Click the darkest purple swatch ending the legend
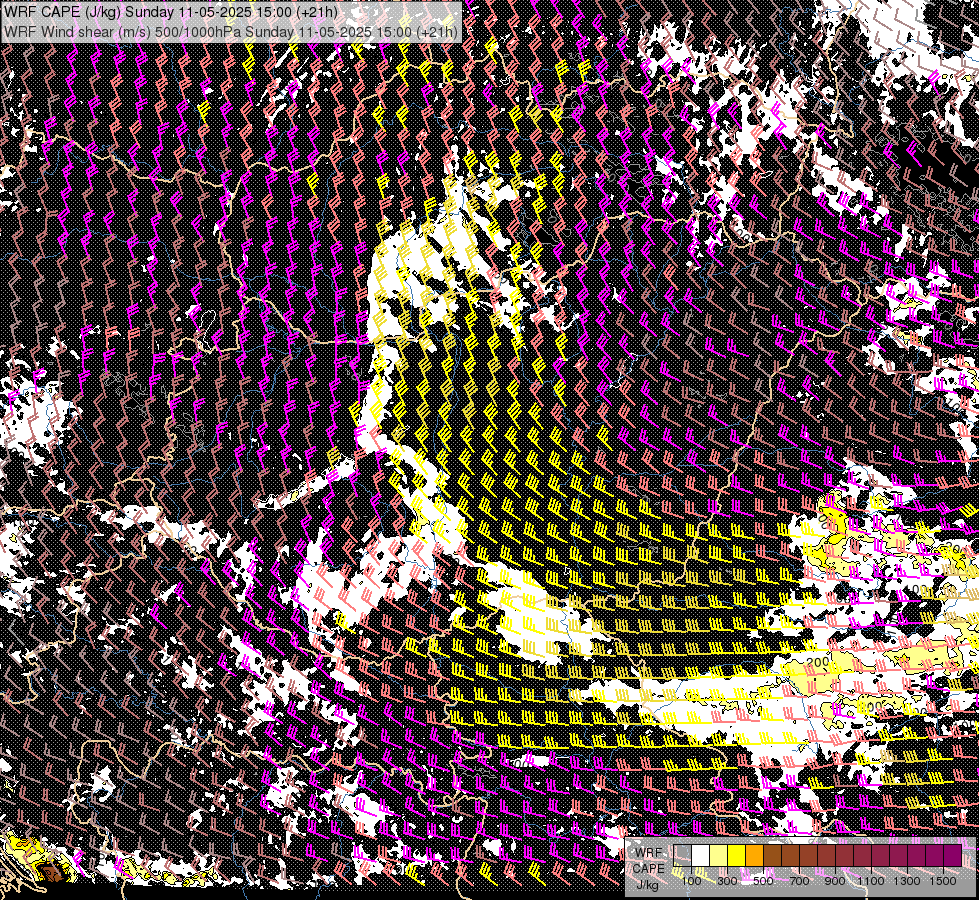Screen dimensions: 979x900 [952, 856]
